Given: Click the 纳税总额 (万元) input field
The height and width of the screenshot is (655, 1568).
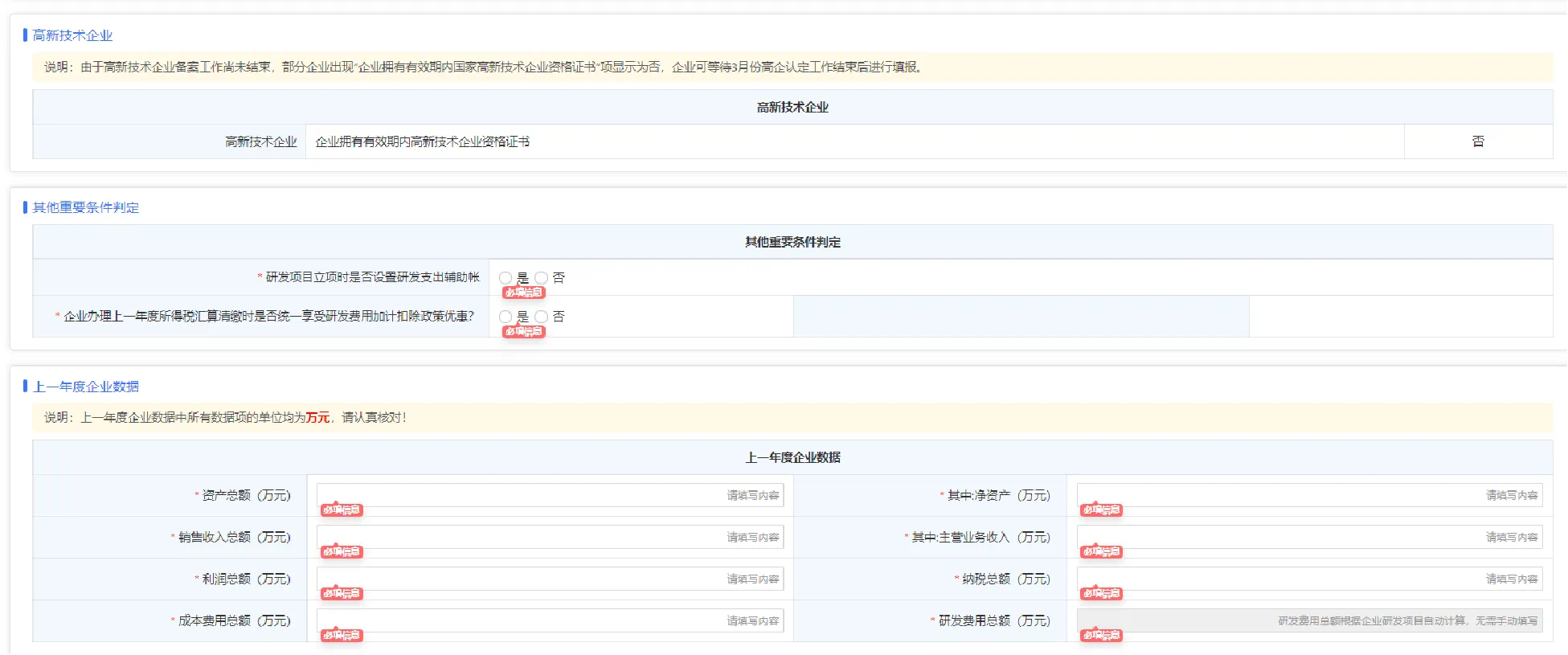Looking at the screenshot, I should (x=1309, y=579).
